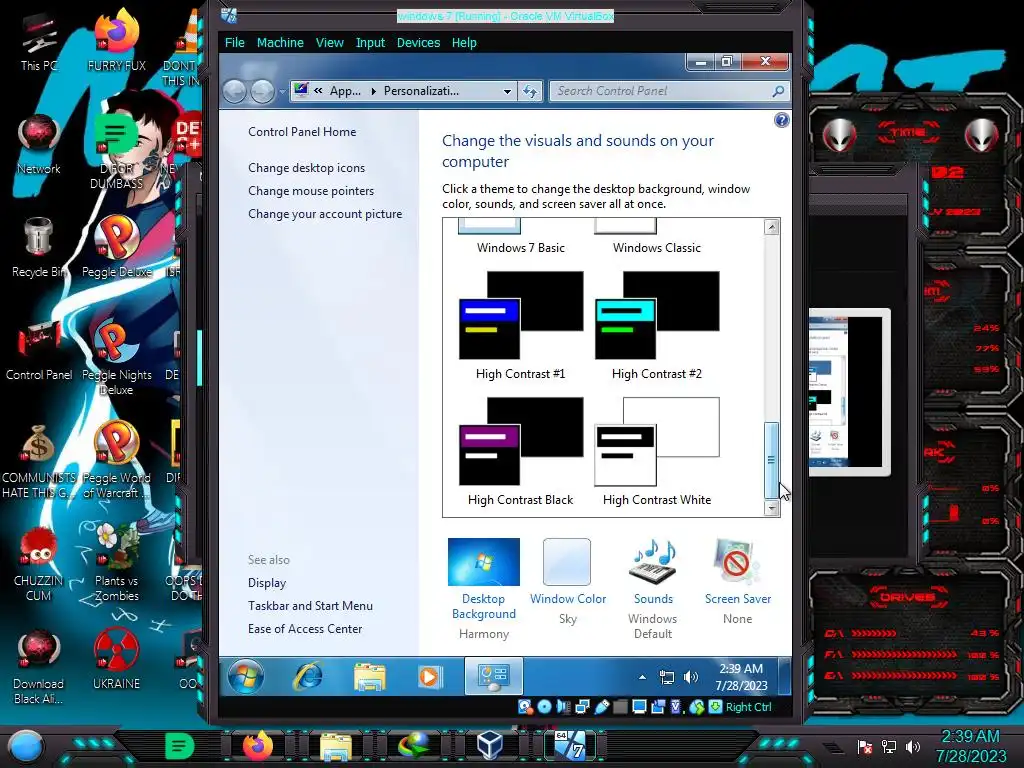Open the guest Windows 7 Start button

(246, 677)
